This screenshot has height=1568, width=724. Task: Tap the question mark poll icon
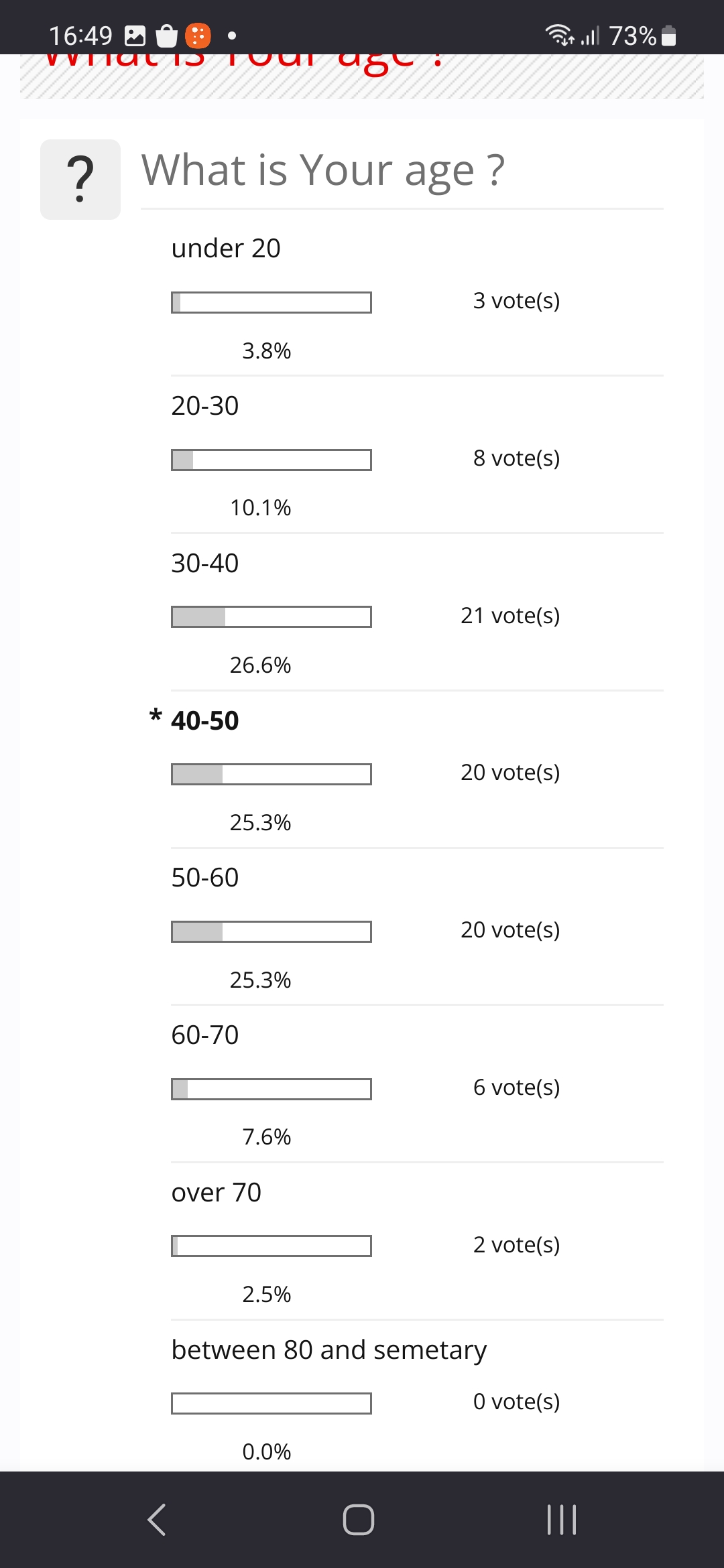pyautogui.click(x=80, y=180)
